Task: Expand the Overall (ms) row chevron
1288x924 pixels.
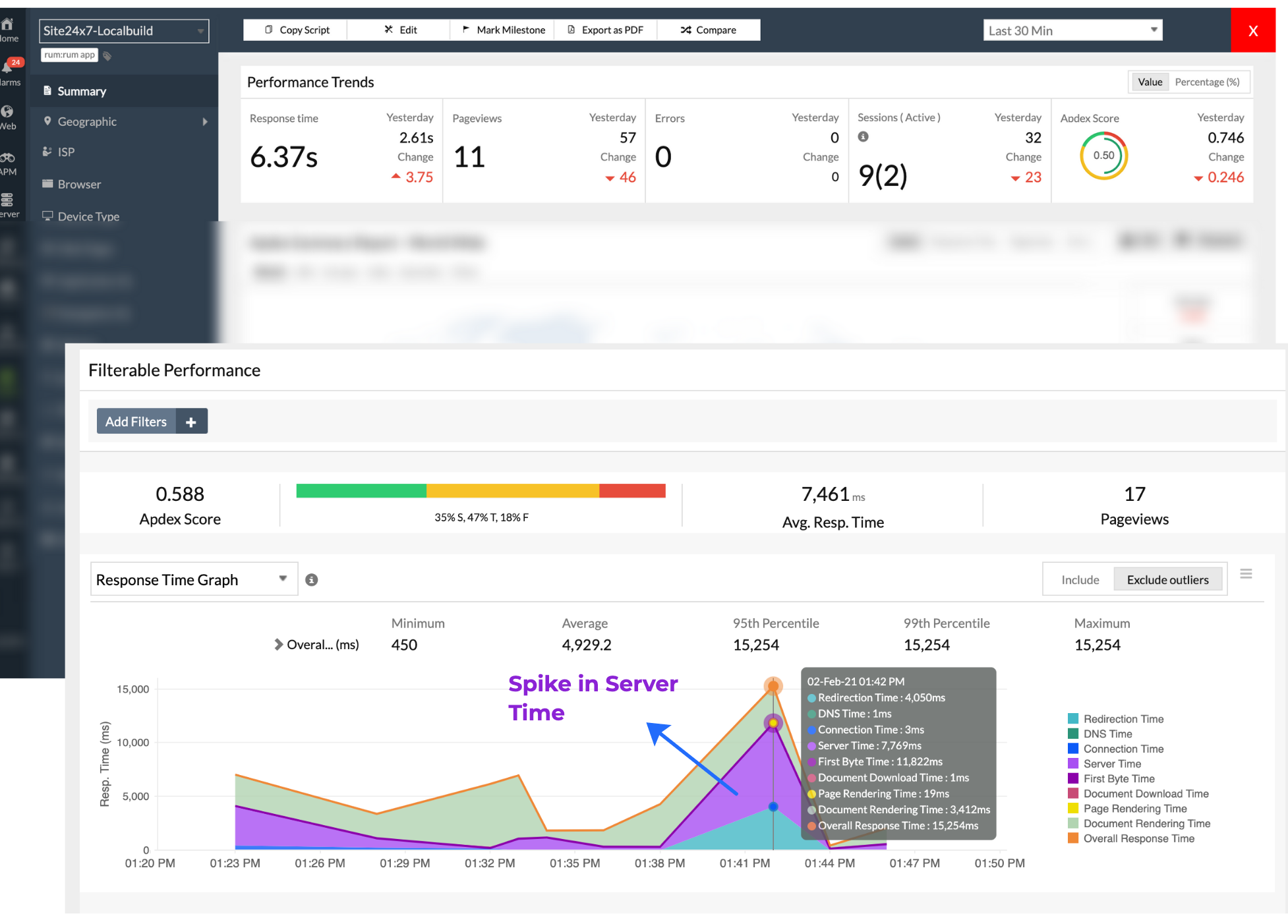Action: tap(279, 645)
